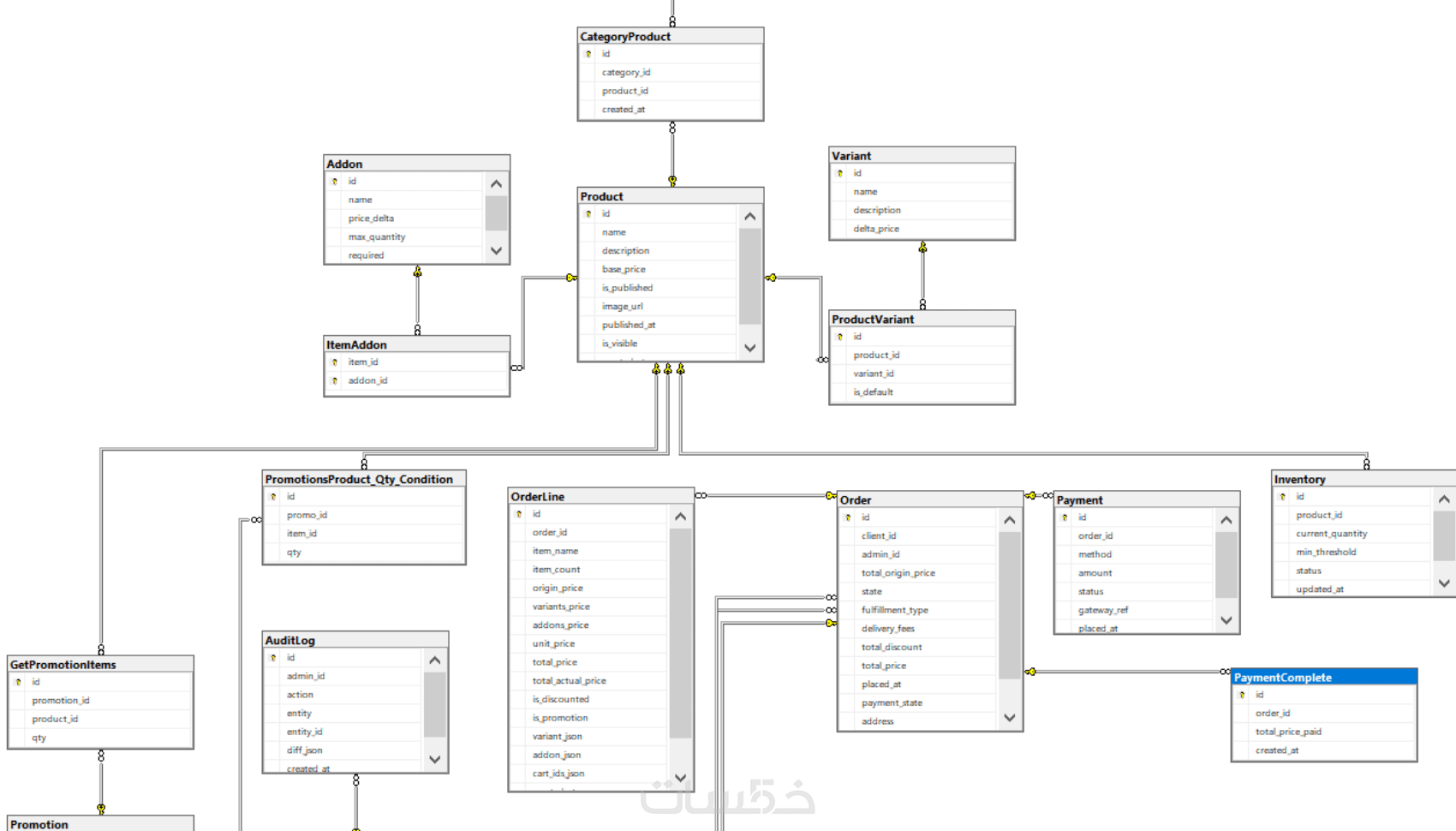The image size is (1456, 831).
Task: Click the Order table scroll-down arrow
Action: (1010, 718)
